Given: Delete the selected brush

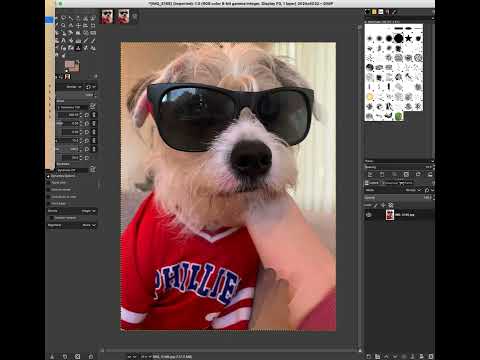Looking at the screenshot, I should (x=406, y=174).
